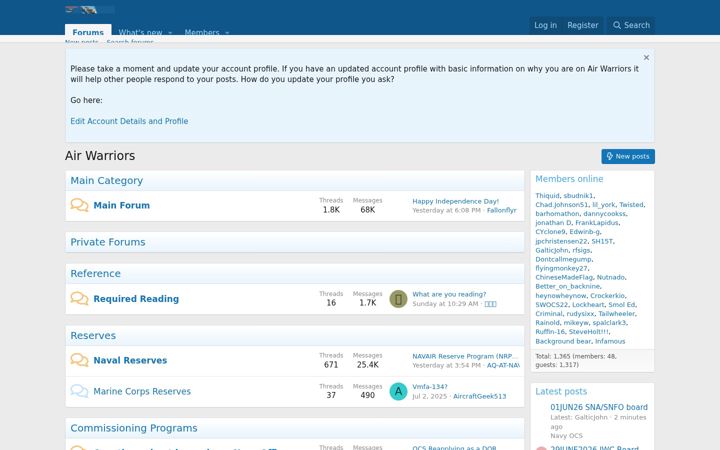Image resolution: width=720 pixels, height=450 pixels.
Task: Open the Vmfa-134? thread
Action: [x=429, y=387]
